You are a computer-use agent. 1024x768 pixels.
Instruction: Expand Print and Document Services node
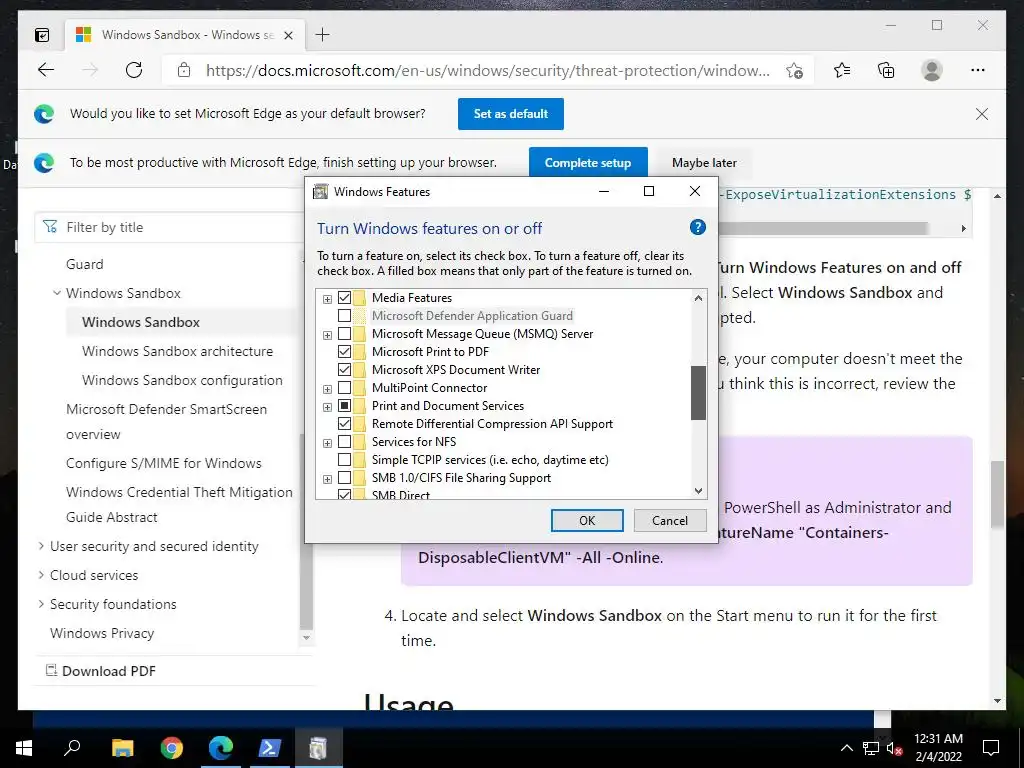coord(327,407)
